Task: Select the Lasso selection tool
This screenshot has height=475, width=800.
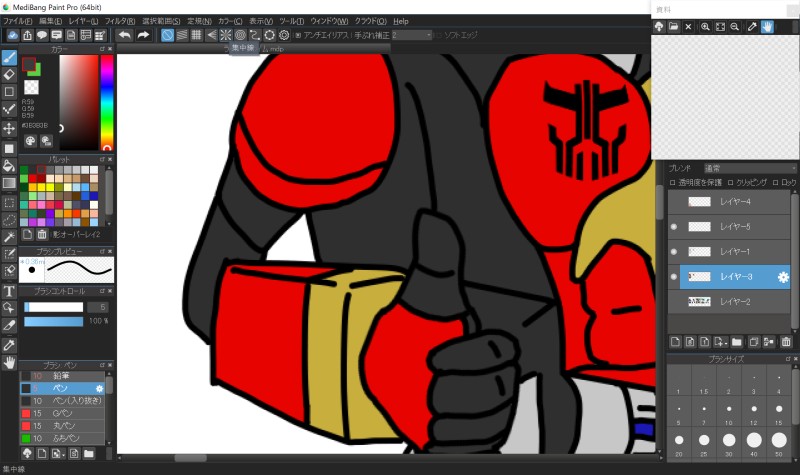Action: coord(9,220)
